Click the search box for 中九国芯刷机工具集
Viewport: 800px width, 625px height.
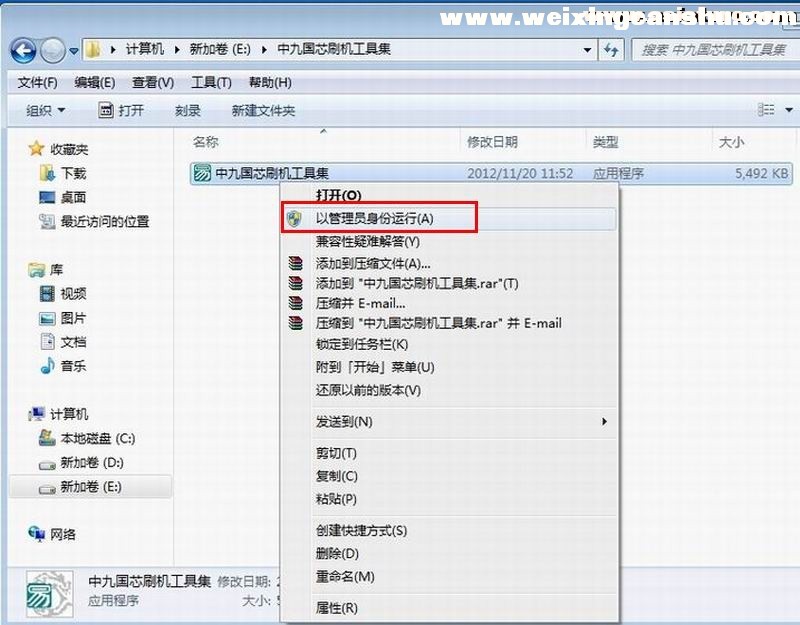[712, 49]
